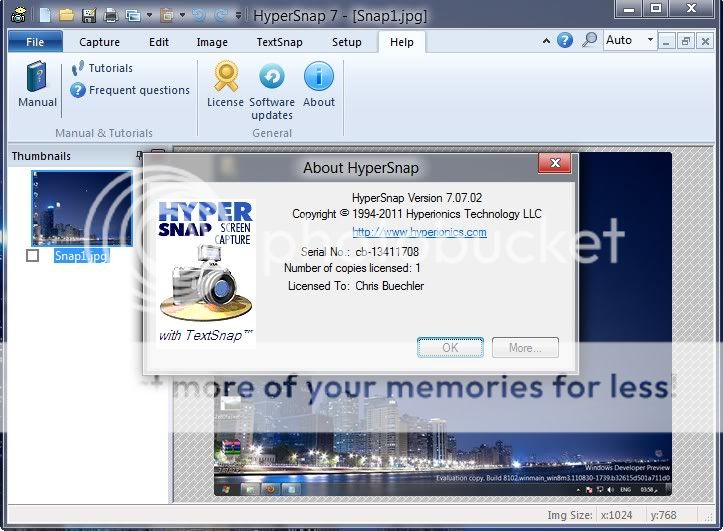The image size is (723, 531).
Task: Open the Setup ribbon tab
Action: coord(347,42)
